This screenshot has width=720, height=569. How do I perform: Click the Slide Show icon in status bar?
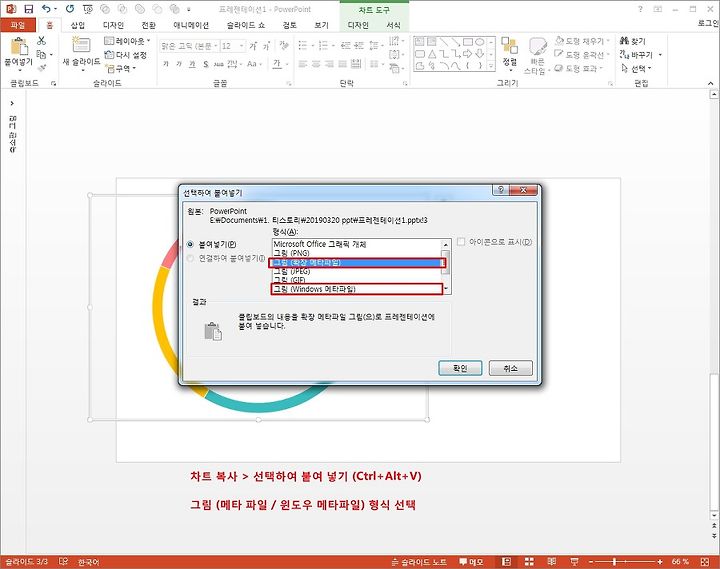tap(574, 562)
